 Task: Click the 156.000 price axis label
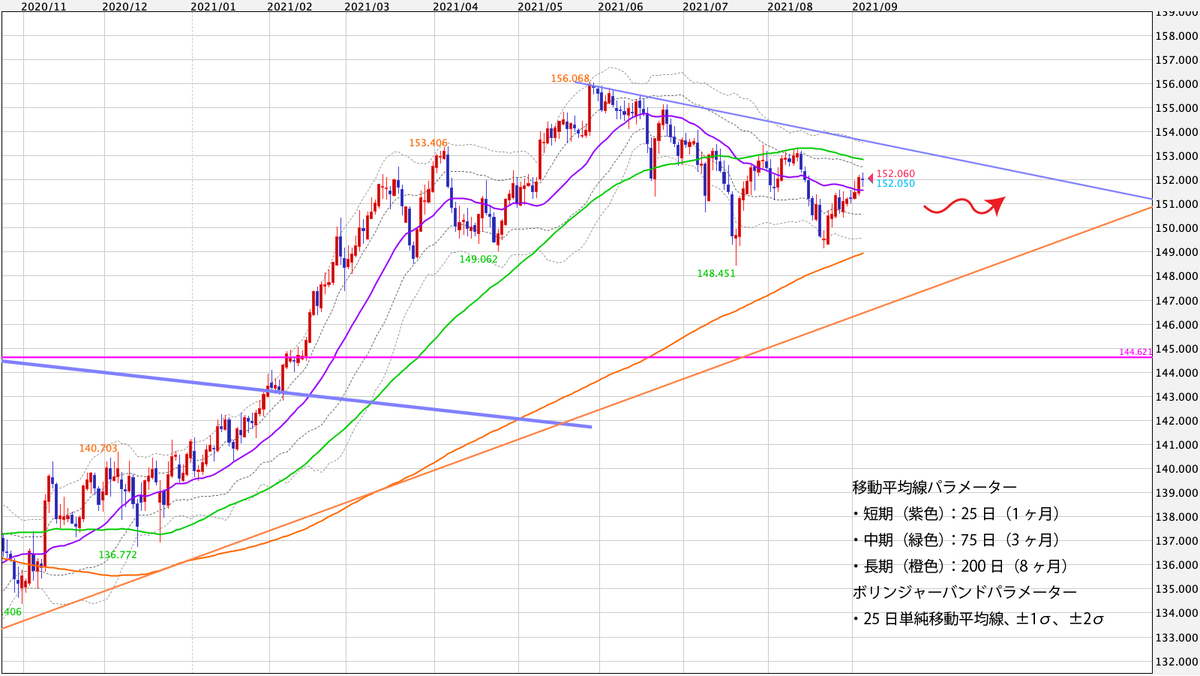[x=1176, y=84]
